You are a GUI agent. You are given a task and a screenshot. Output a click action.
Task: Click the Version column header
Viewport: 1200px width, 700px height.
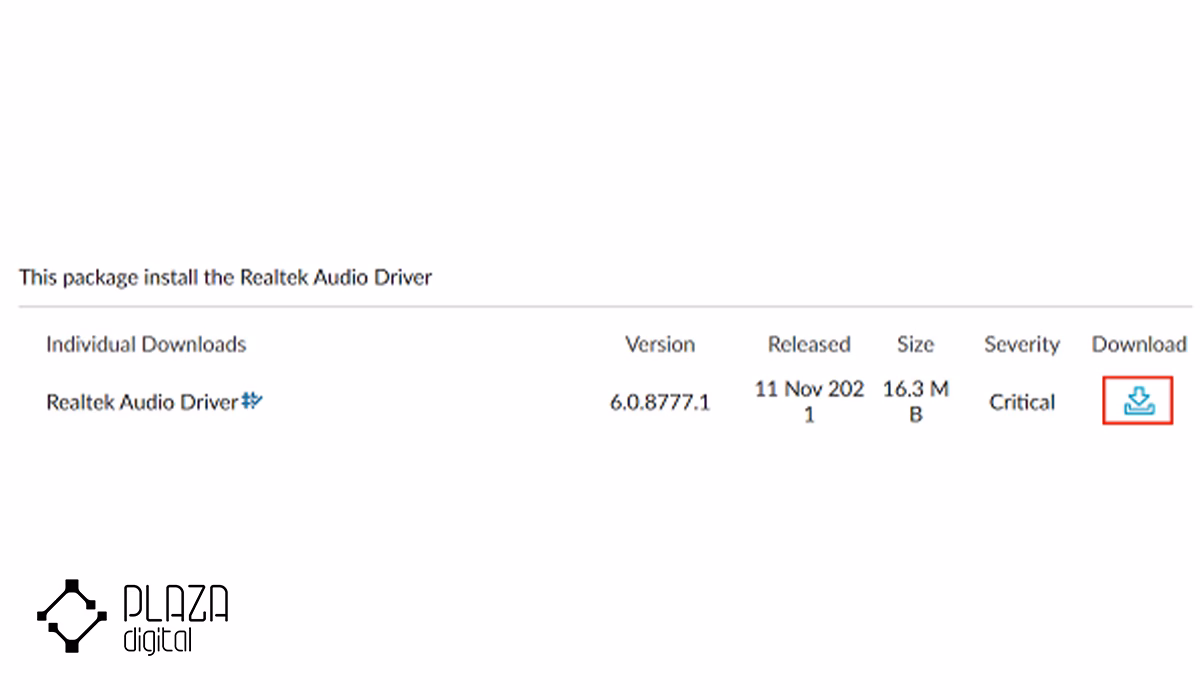point(660,344)
